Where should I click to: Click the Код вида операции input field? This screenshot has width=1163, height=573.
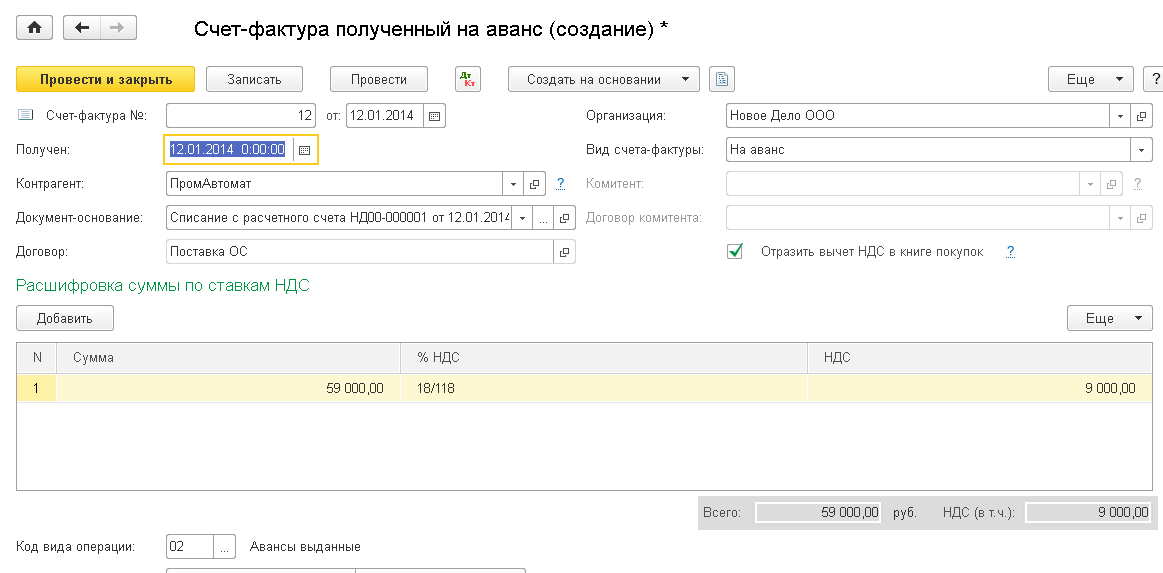190,547
